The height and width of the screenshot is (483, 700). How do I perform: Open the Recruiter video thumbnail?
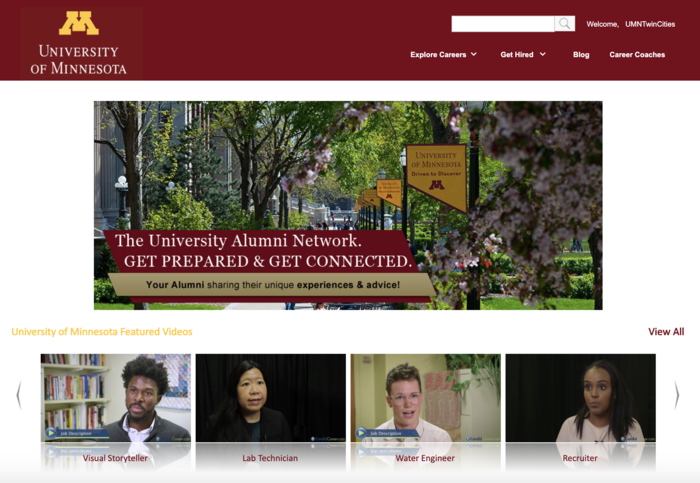[580, 398]
